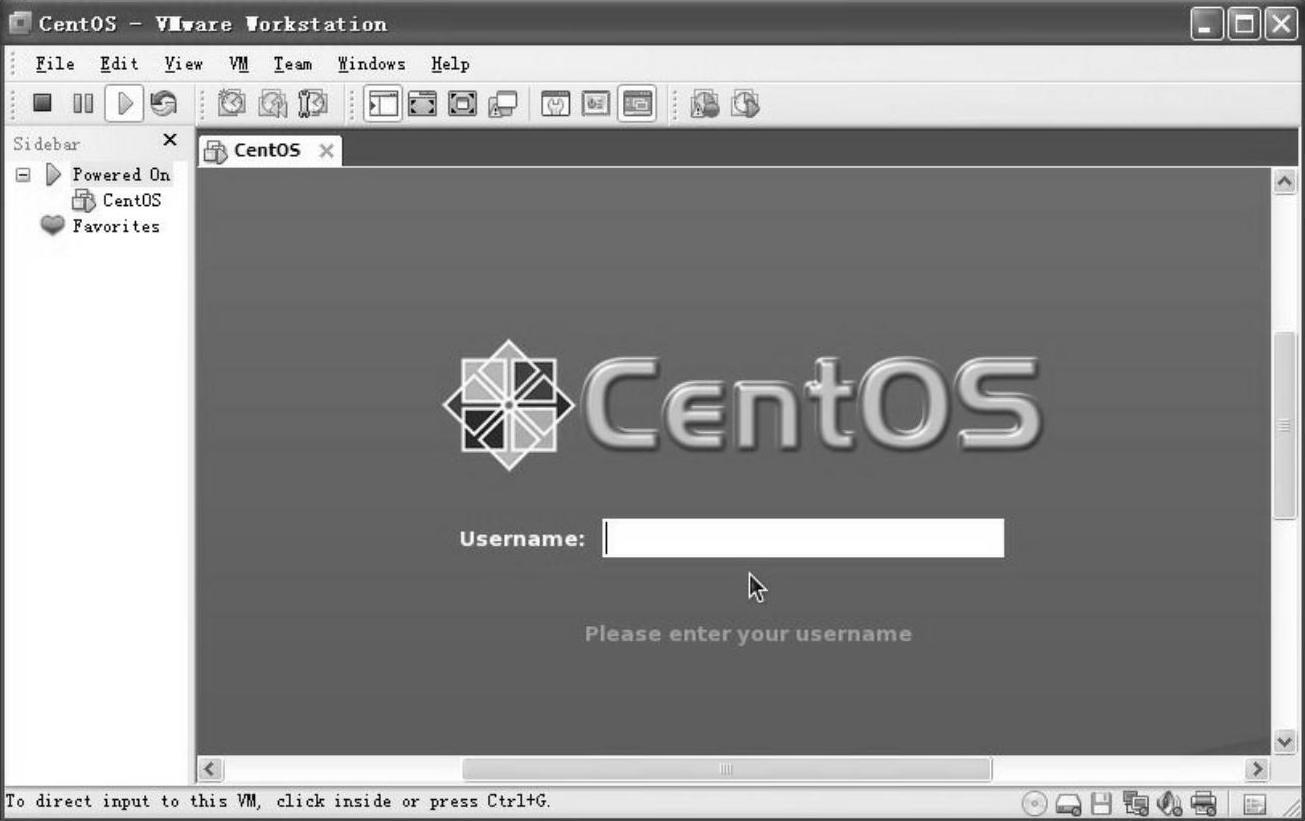Click the 'To direct input to this VM' status text
The height and width of the screenshot is (821, 1305).
pos(278,801)
